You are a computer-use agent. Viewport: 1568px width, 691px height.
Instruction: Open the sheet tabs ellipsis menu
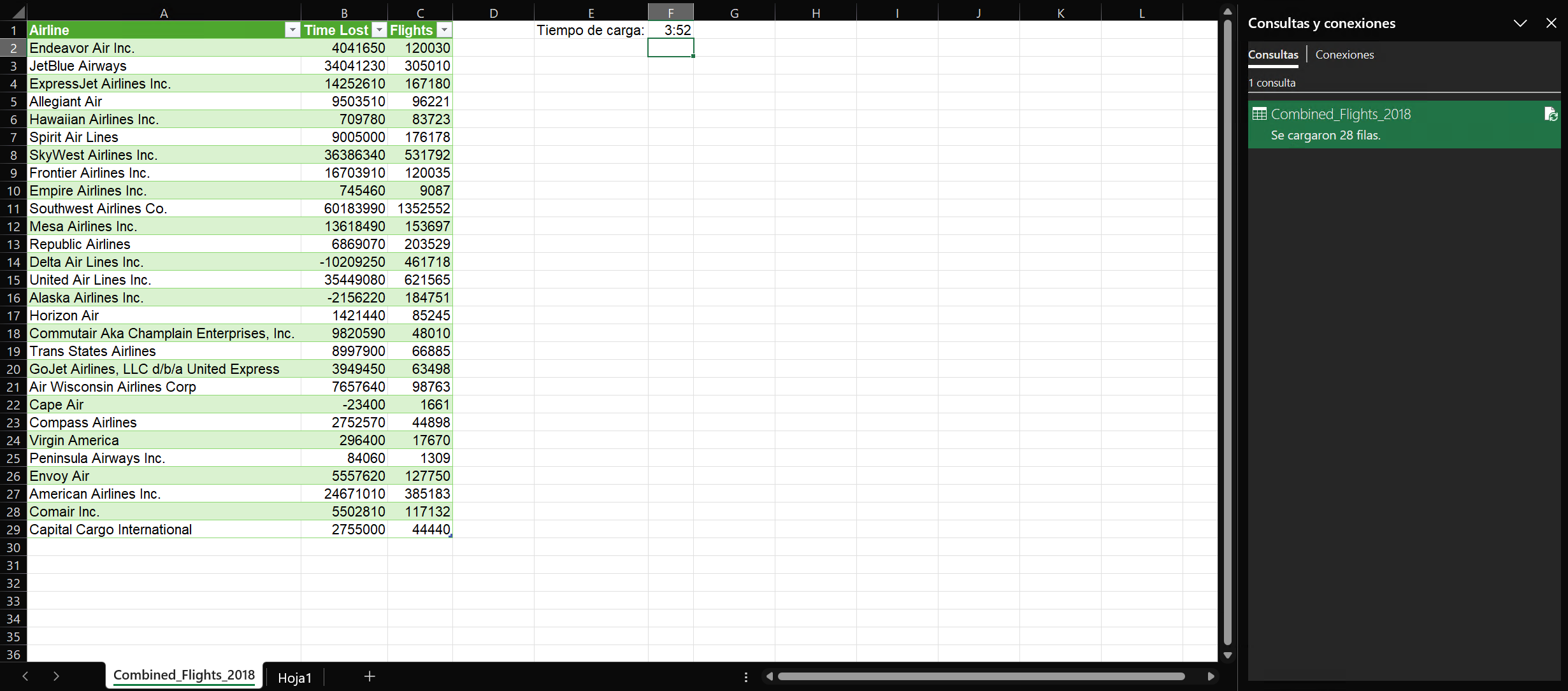[745, 678]
